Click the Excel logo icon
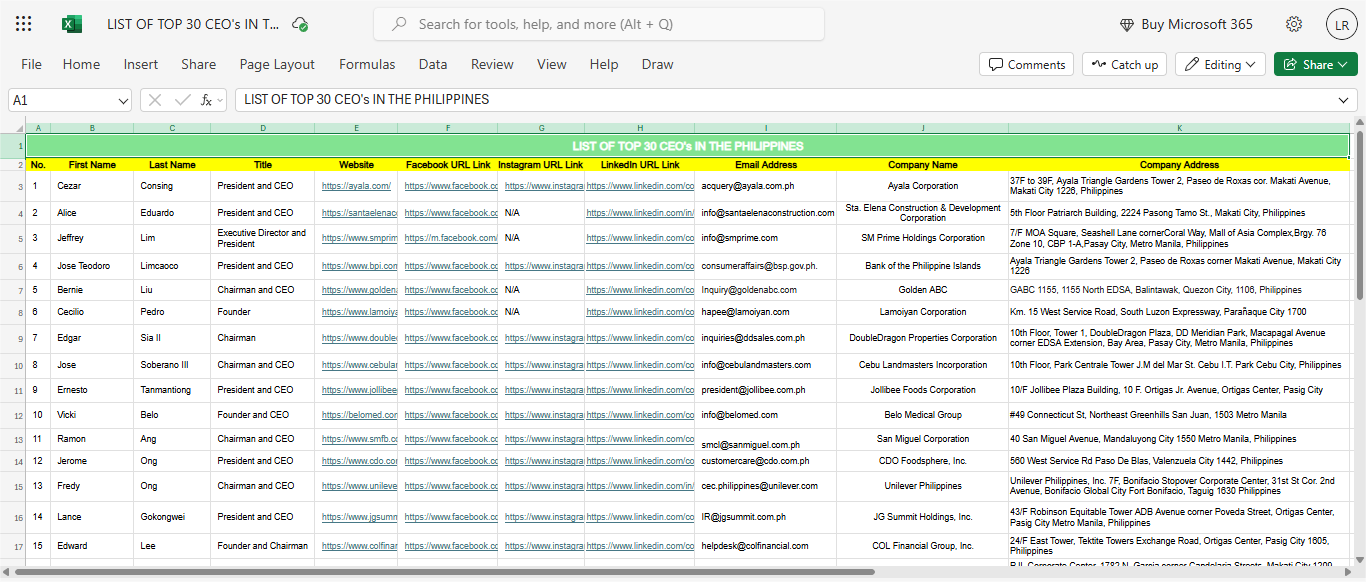Image resolution: width=1366 pixels, height=582 pixels. [72, 24]
